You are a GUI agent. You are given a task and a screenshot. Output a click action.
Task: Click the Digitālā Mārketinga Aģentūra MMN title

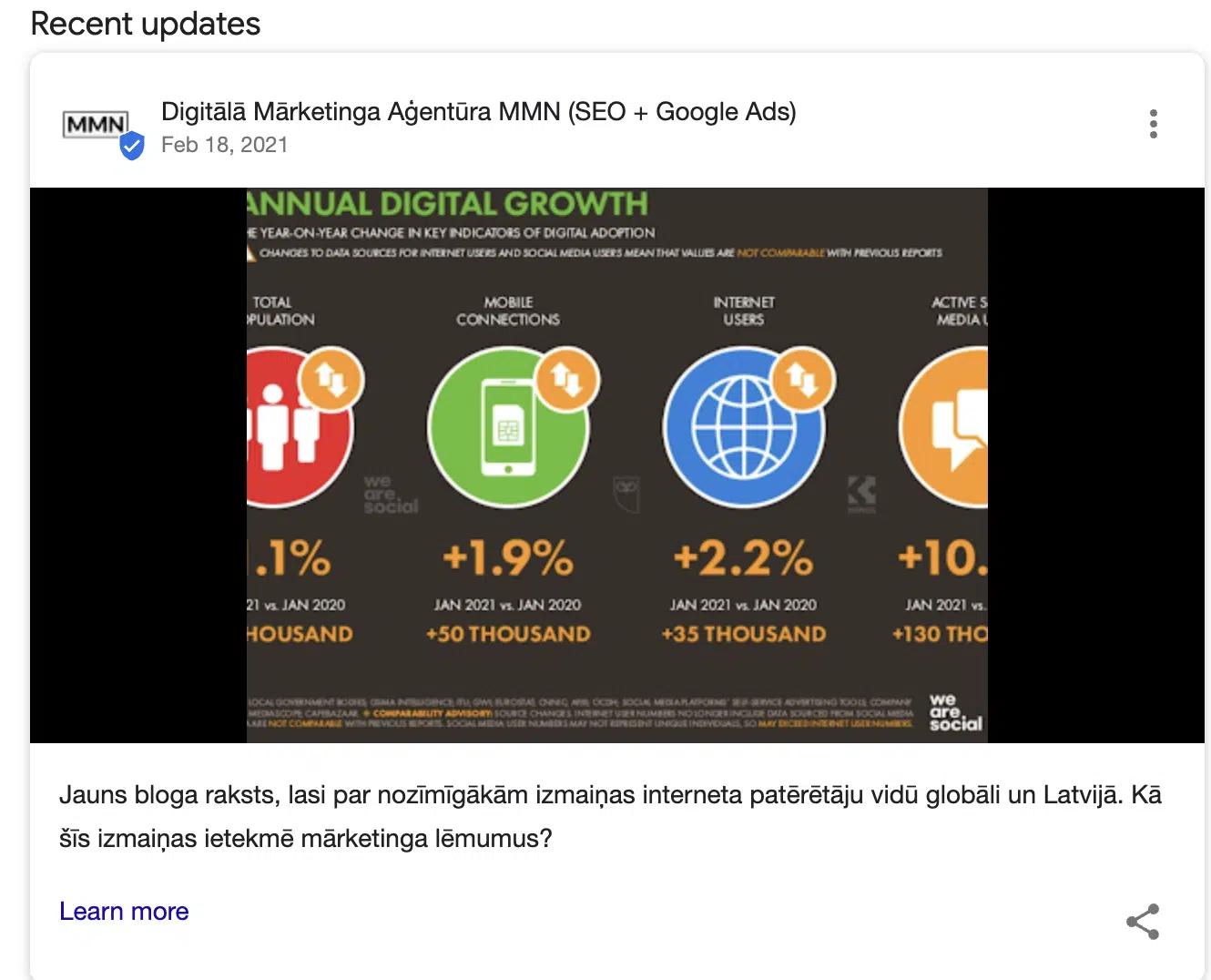point(478,112)
